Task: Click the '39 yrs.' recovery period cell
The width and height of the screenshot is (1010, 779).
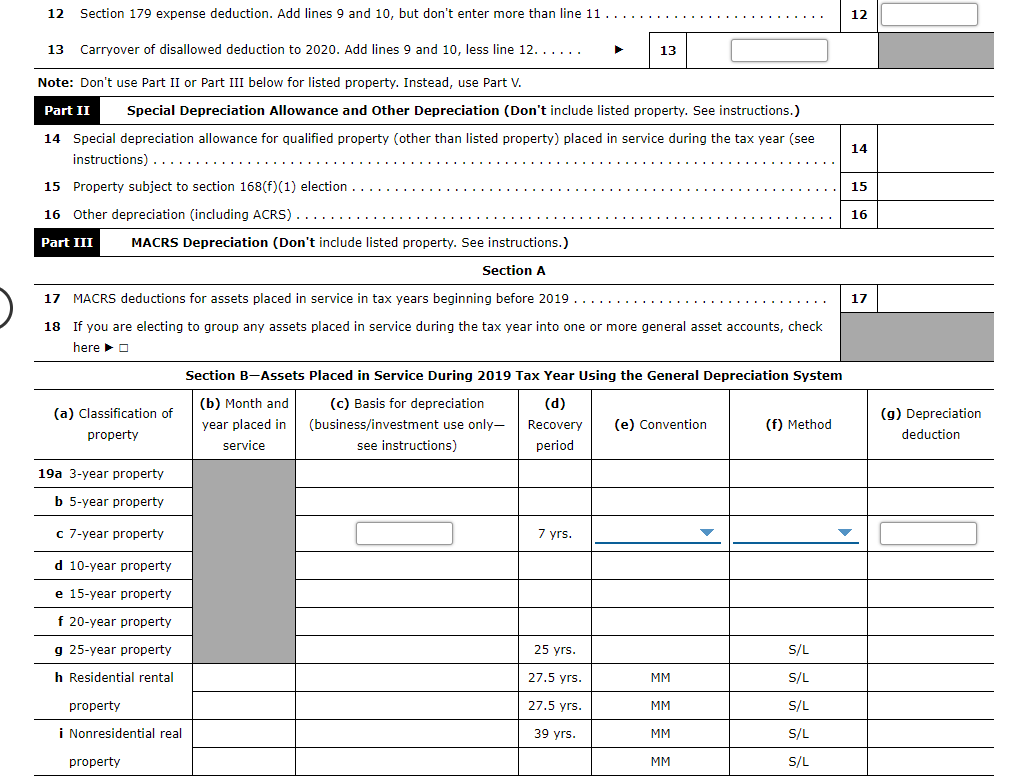Action: pyautogui.click(x=555, y=733)
